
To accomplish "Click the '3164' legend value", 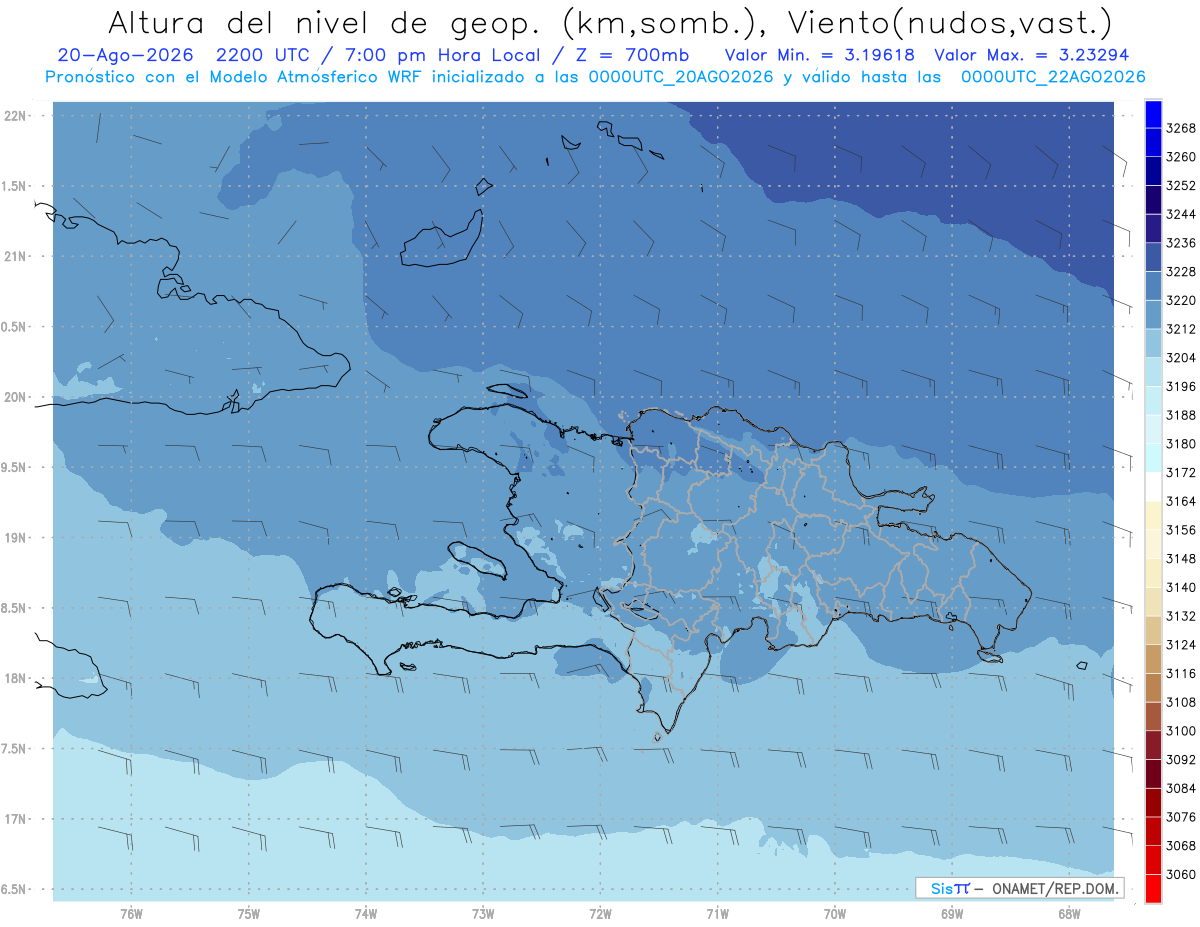I will (1180, 501).
